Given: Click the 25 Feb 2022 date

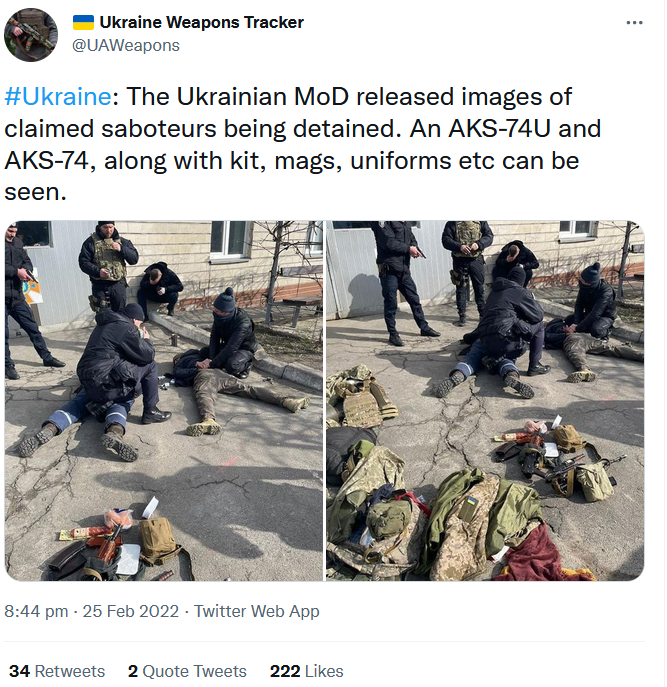Looking at the screenshot, I should point(131,611).
